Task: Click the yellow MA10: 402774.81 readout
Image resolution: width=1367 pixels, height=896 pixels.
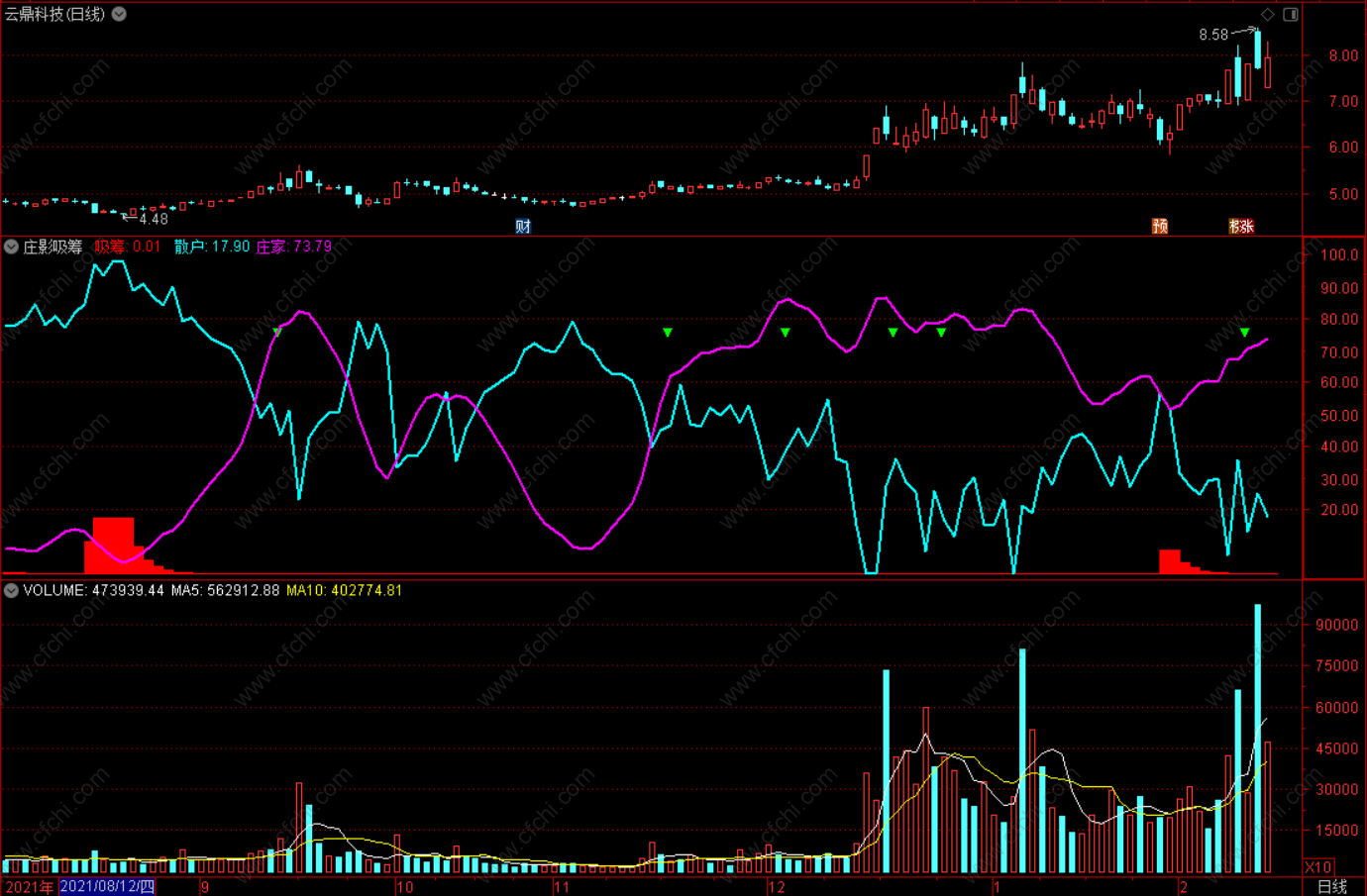Action: [x=344, y=590]
